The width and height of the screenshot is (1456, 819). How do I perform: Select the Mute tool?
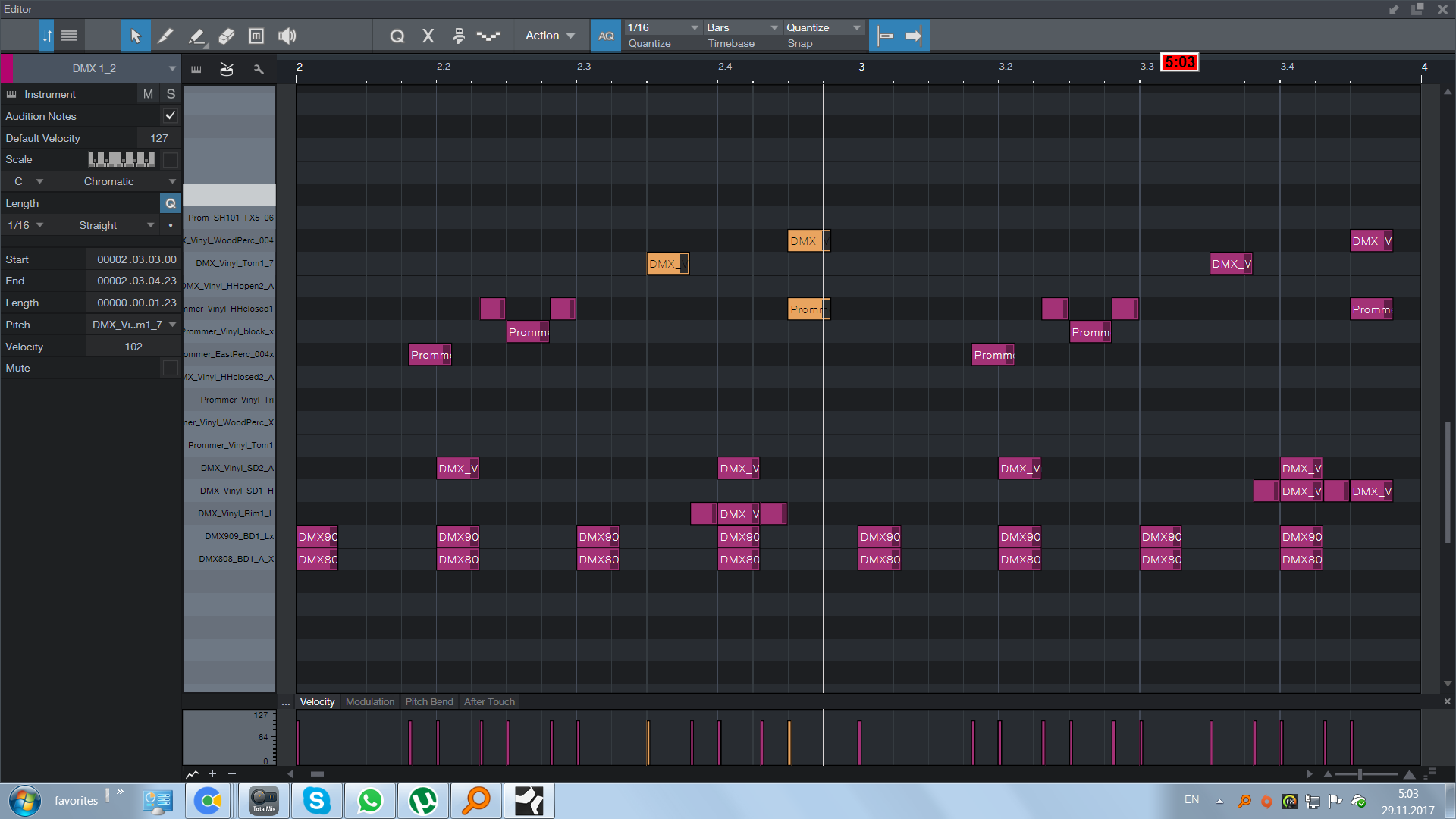click(x=256, y=36)
